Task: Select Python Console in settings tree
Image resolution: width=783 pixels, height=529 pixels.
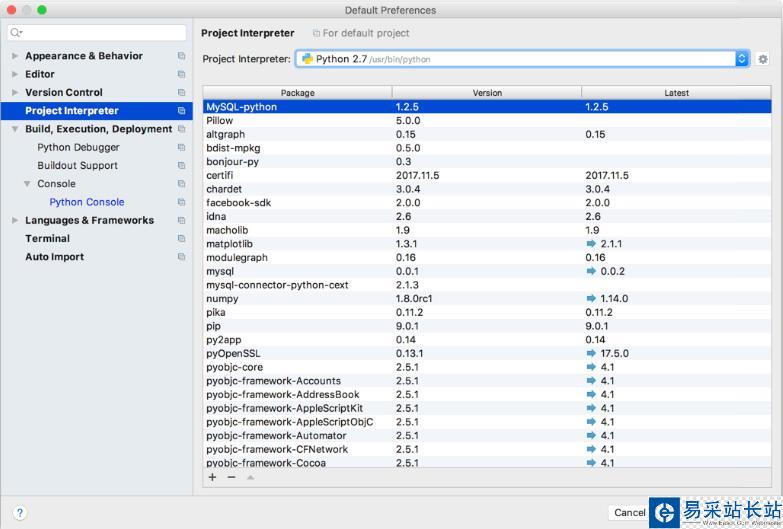Action: pos(87,202)
